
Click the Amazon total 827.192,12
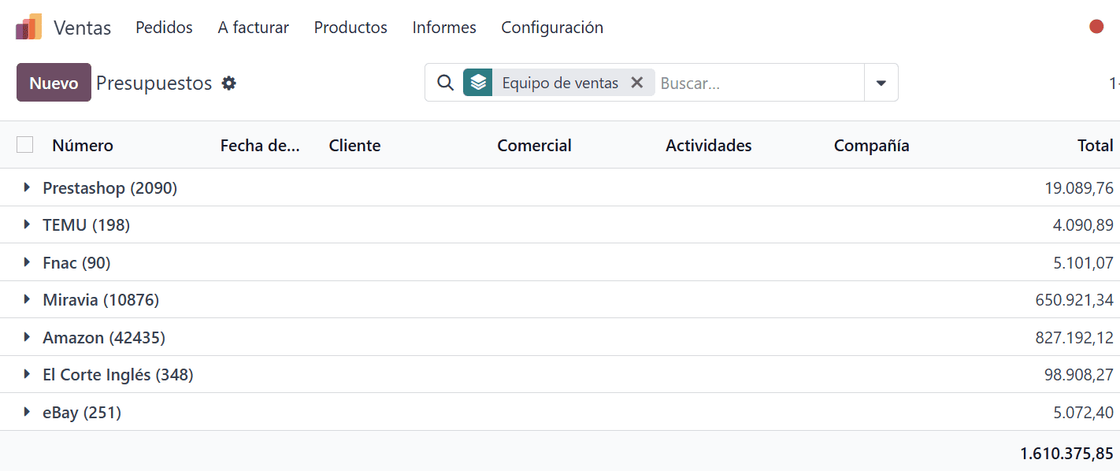(1074, 337)
